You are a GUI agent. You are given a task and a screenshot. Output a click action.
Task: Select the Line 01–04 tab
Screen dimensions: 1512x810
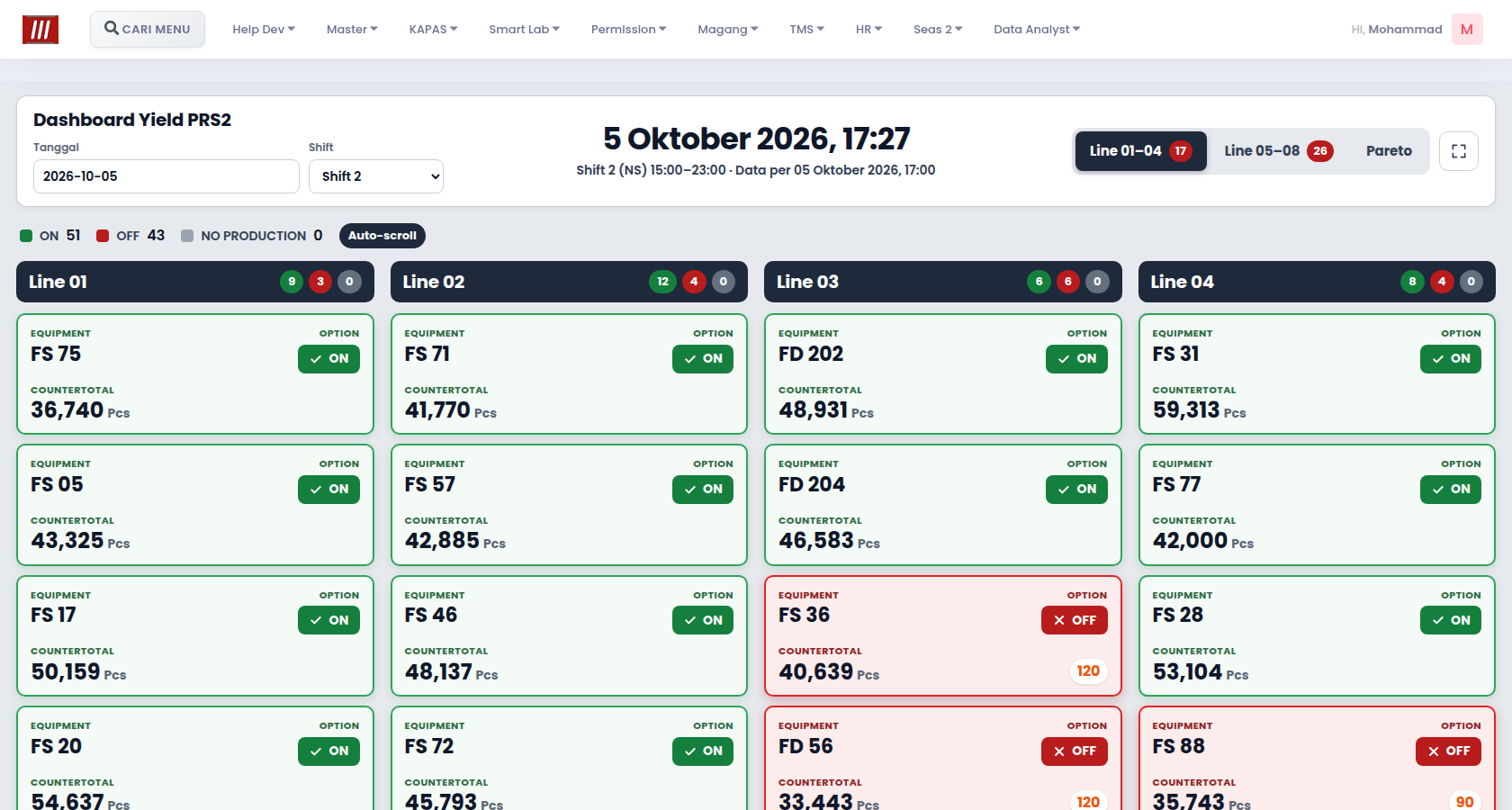click(1140, 151)
